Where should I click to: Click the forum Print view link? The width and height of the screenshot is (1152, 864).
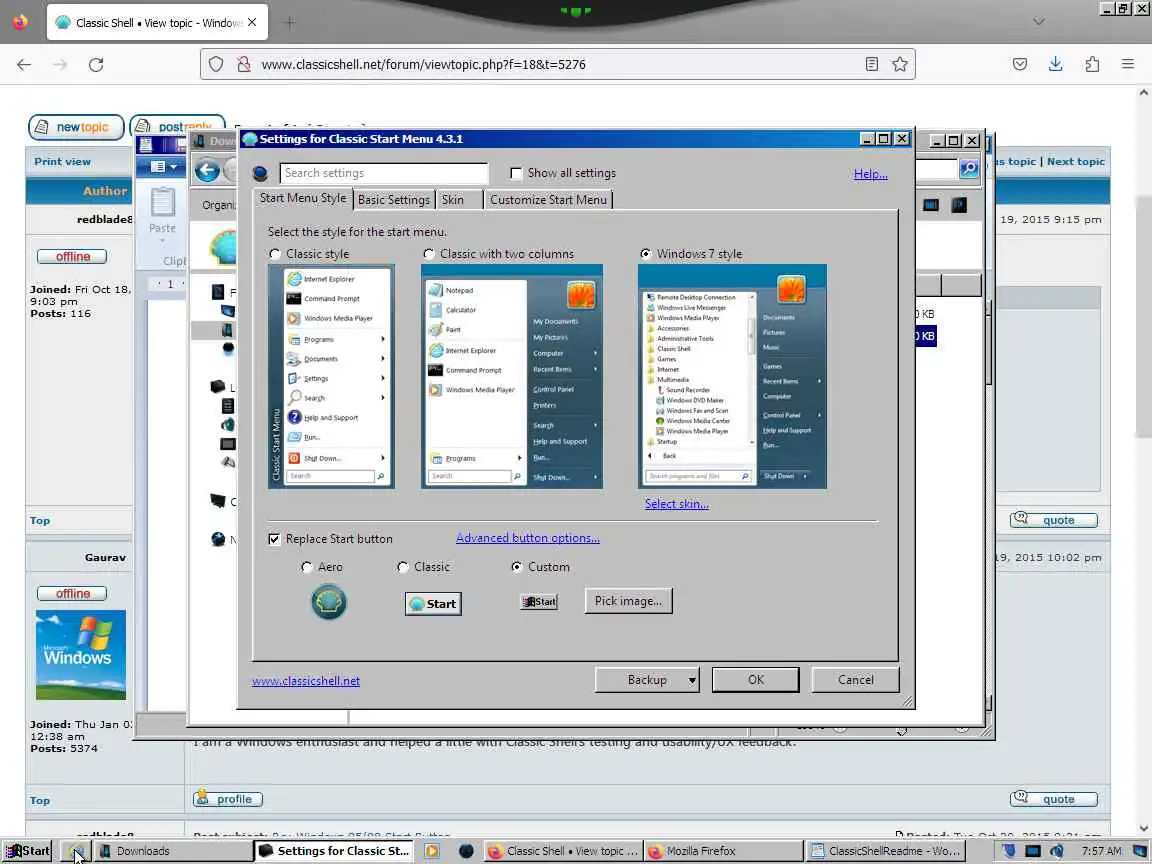62,162
